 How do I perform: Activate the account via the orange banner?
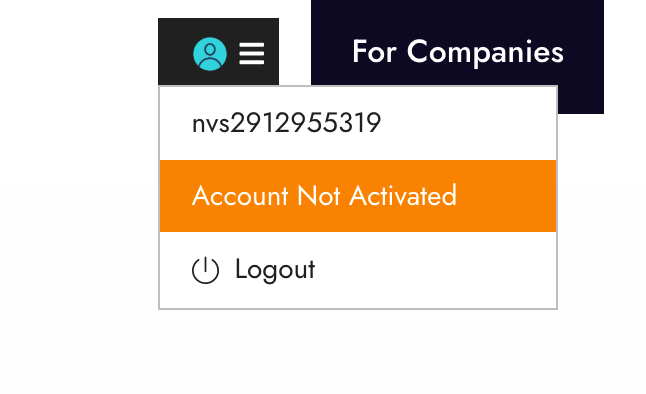click(358, 196)
